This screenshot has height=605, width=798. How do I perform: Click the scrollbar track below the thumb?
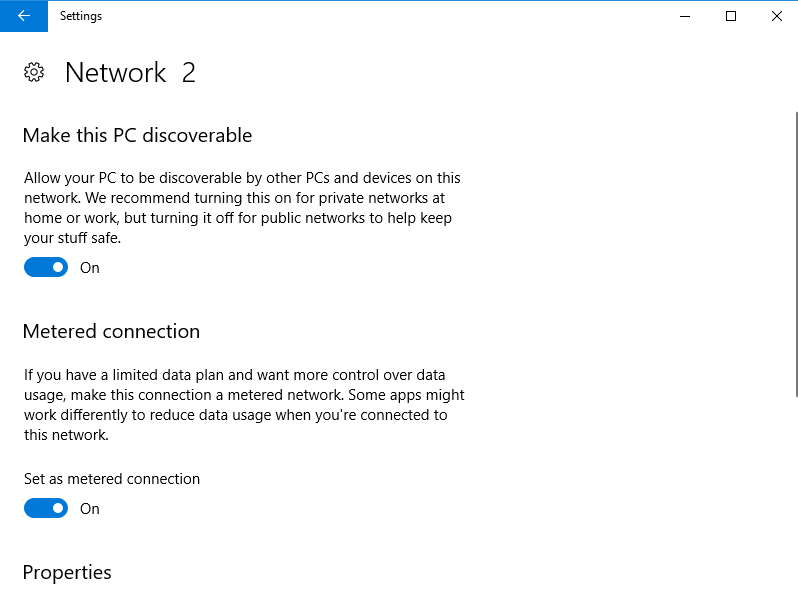[x=795, y=500]
